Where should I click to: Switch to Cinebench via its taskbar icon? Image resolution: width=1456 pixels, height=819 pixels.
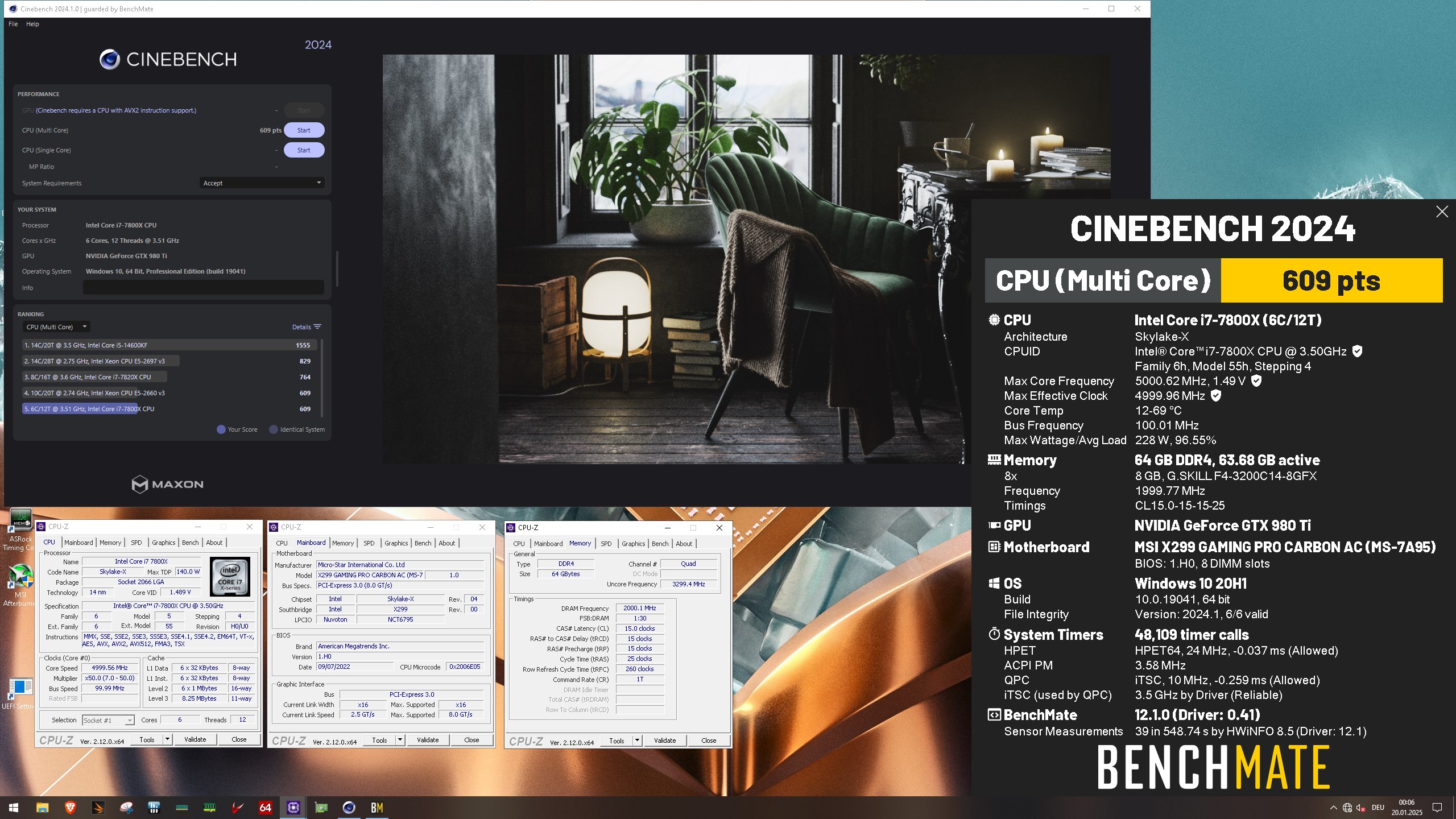[349, 808]
